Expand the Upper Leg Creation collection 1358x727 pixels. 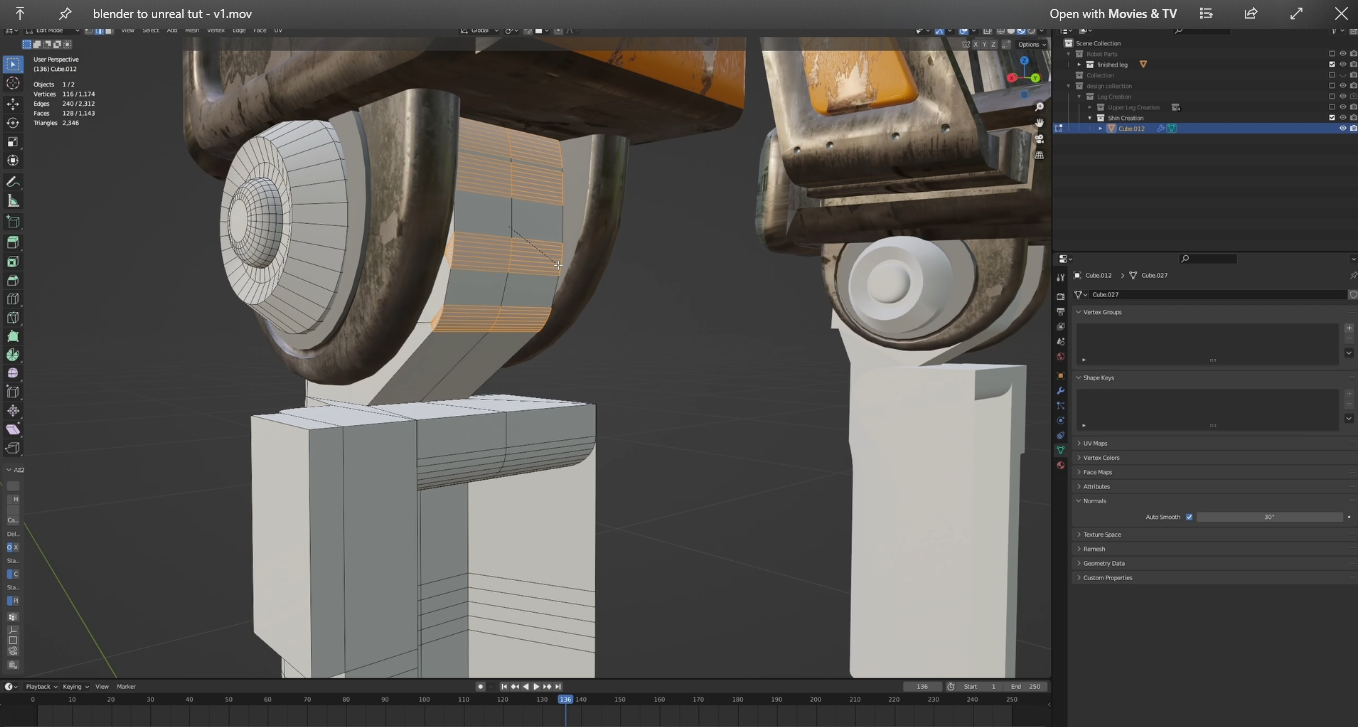pos(1089,107)
